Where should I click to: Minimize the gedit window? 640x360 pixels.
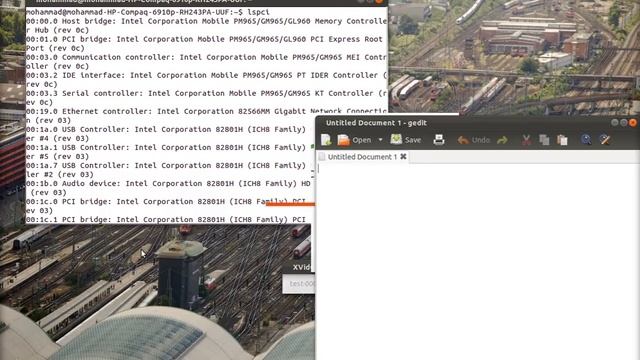point(615,122)
